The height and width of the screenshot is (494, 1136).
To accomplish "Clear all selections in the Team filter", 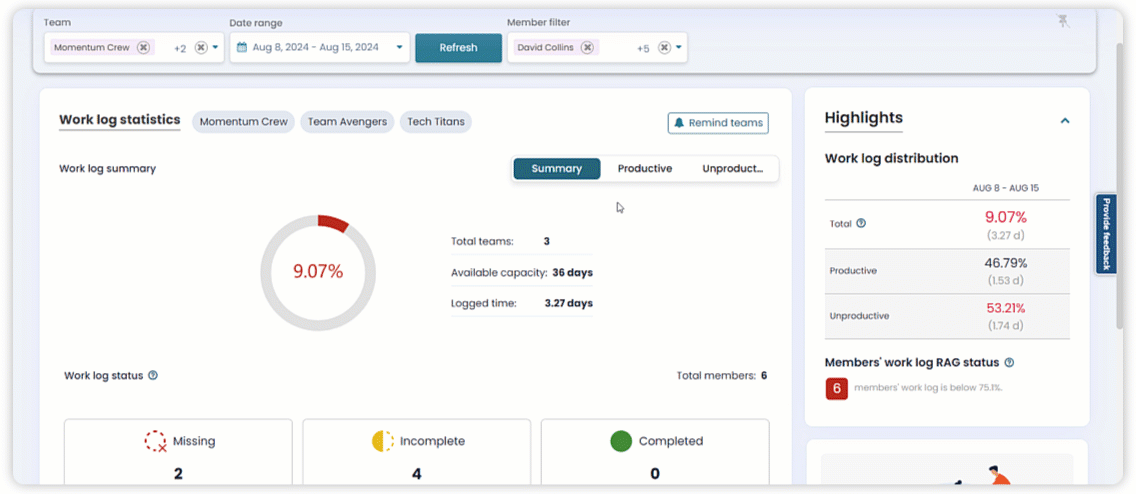I will [200, 47].
